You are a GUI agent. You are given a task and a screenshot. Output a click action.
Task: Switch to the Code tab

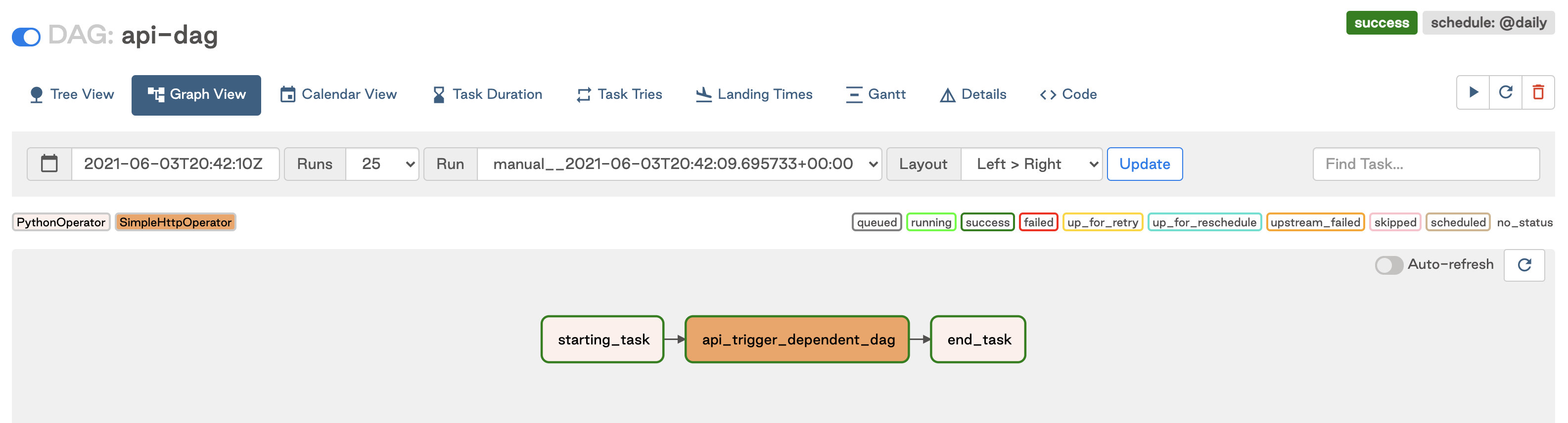click(1068, 95)
